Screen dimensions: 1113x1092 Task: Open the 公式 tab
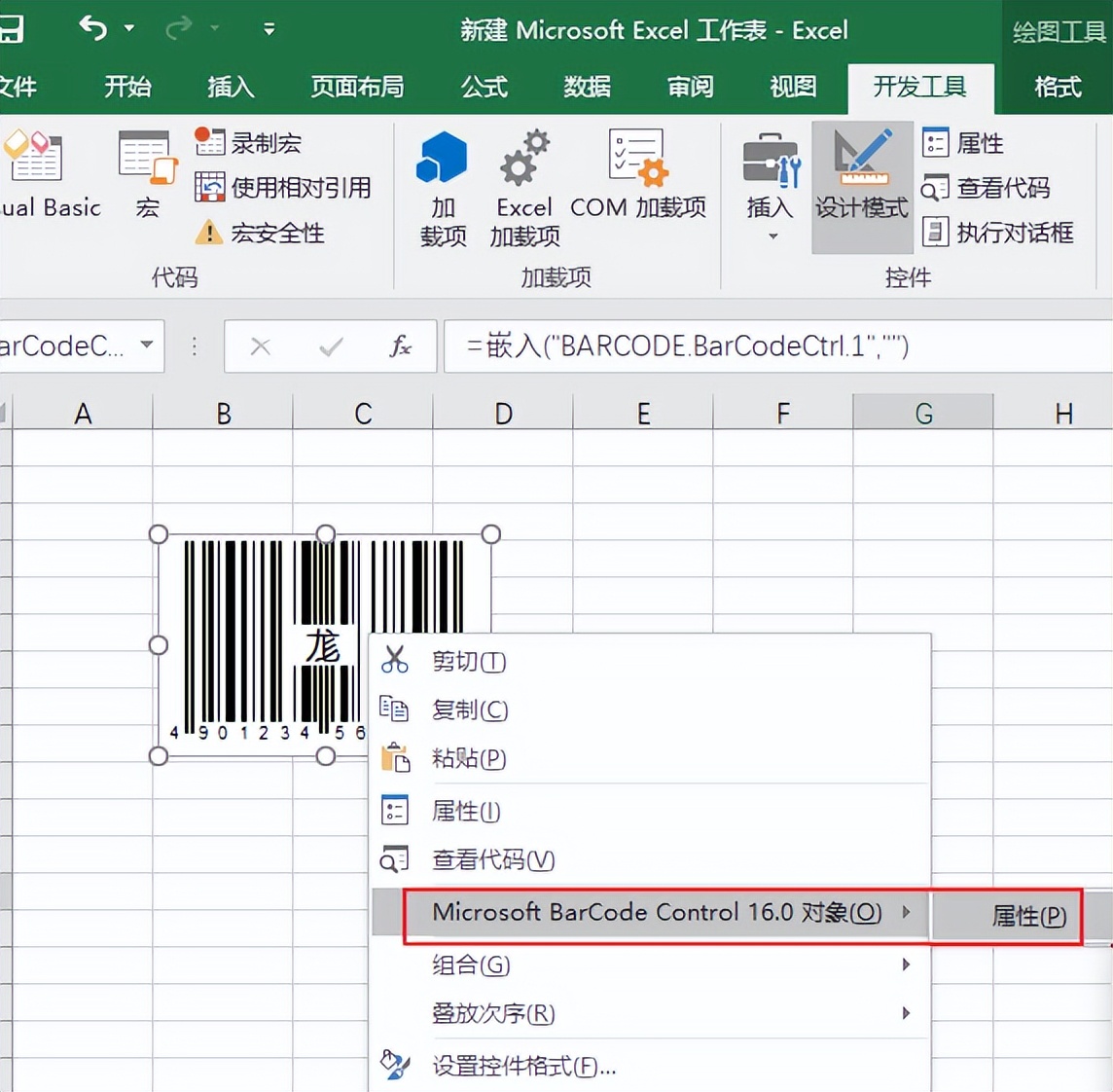(485, 87)
